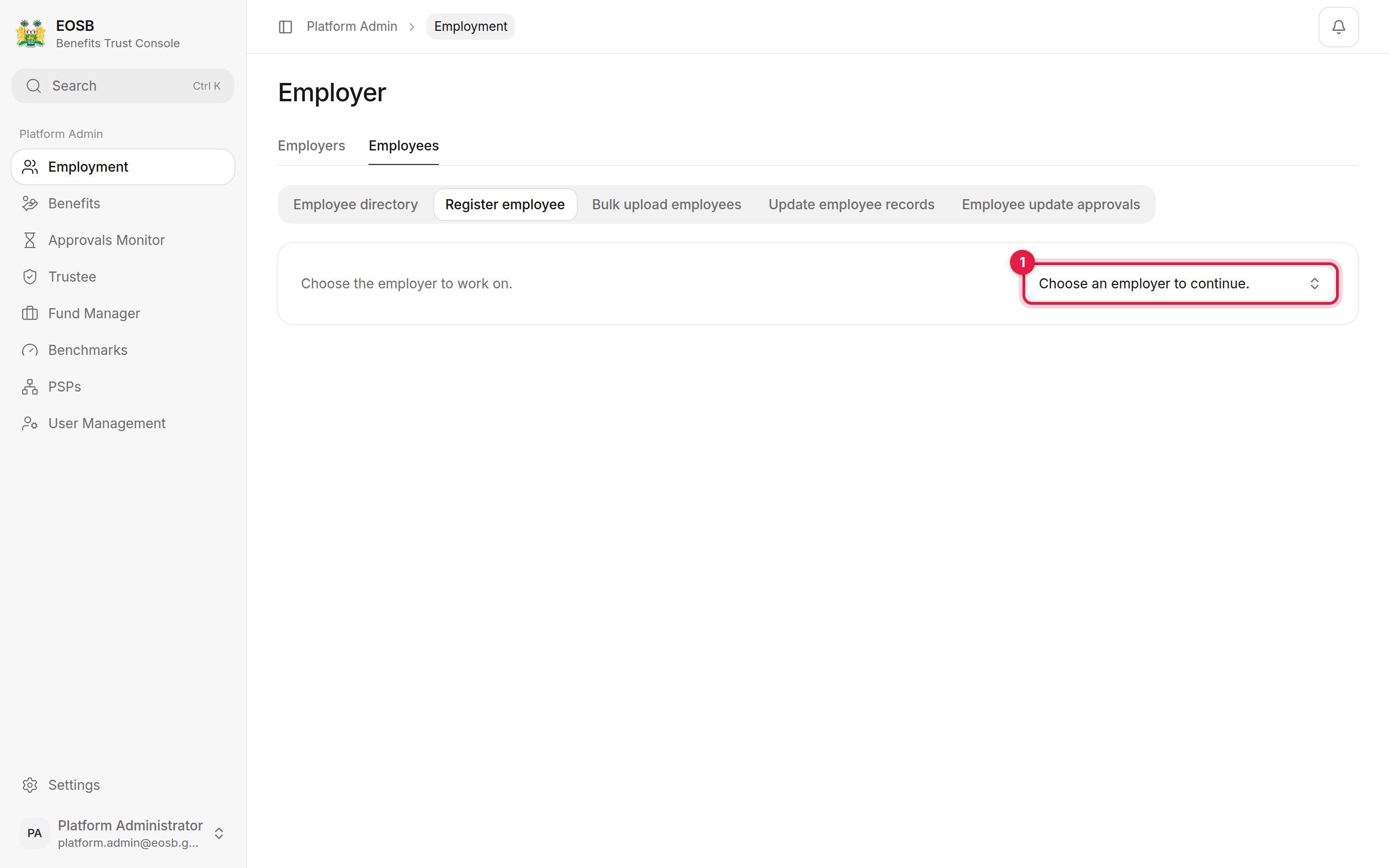
Task: Click the Trustee shield icon
Action: click(x=30, y=277)
